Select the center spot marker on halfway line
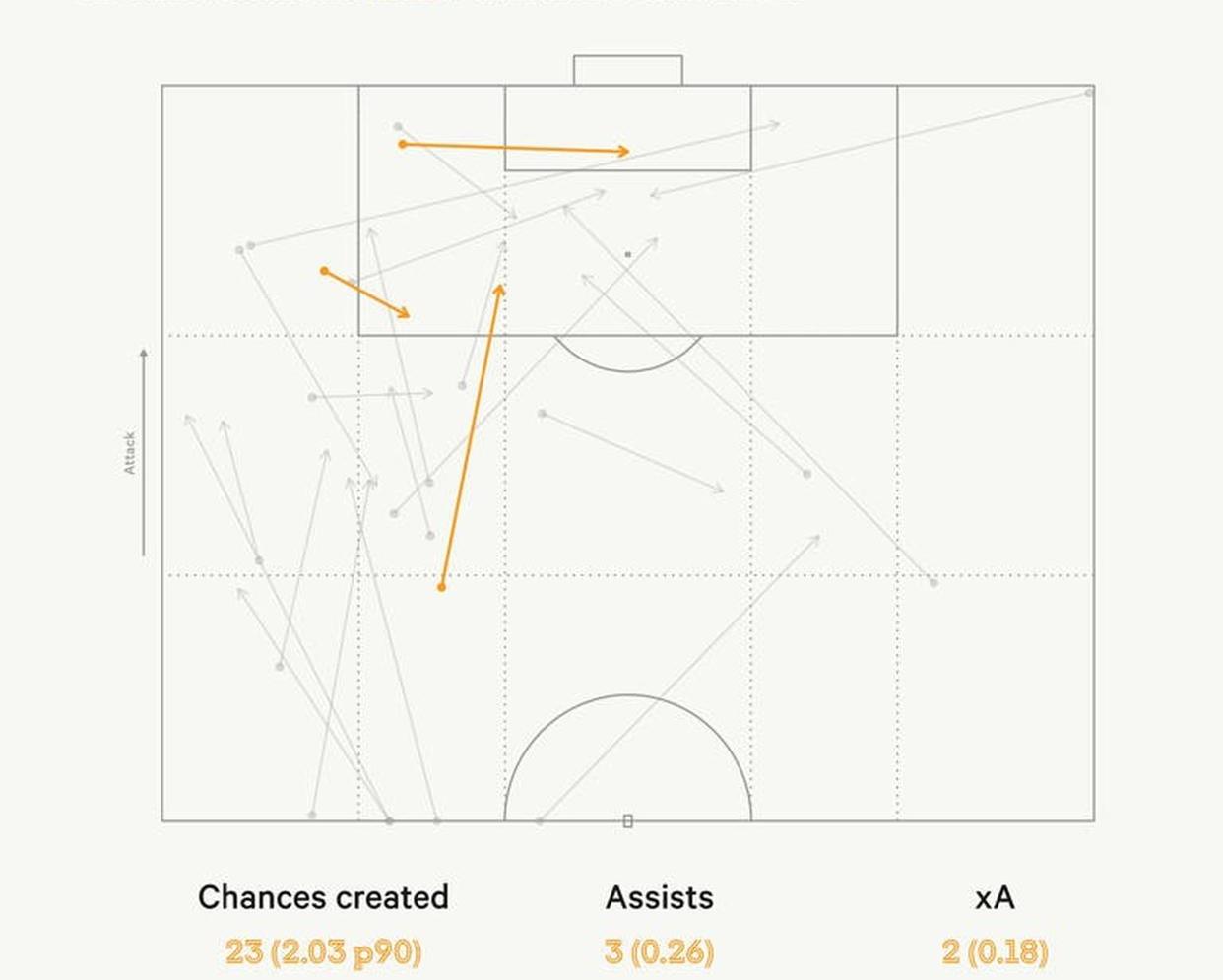 click(x=628, y=820)
